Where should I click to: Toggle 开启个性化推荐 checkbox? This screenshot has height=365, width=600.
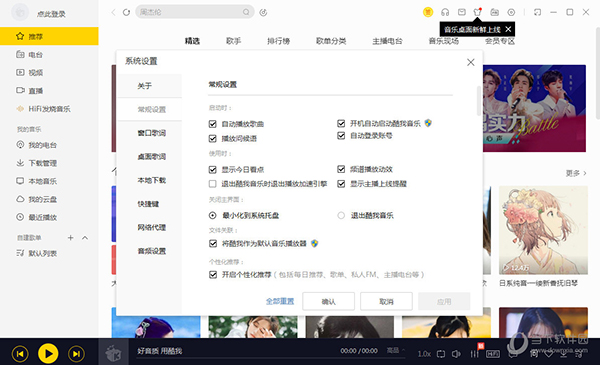[x=213, y=274]
